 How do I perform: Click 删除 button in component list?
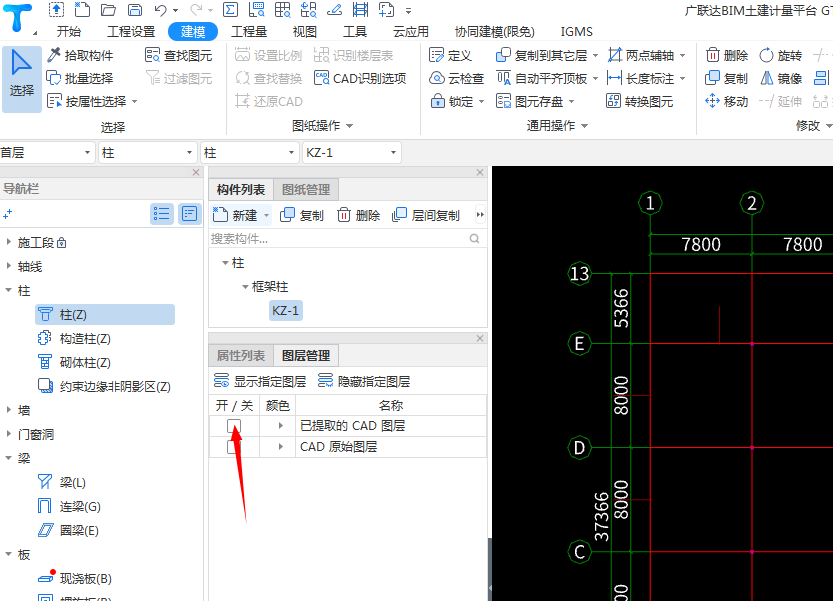(359, 215)
